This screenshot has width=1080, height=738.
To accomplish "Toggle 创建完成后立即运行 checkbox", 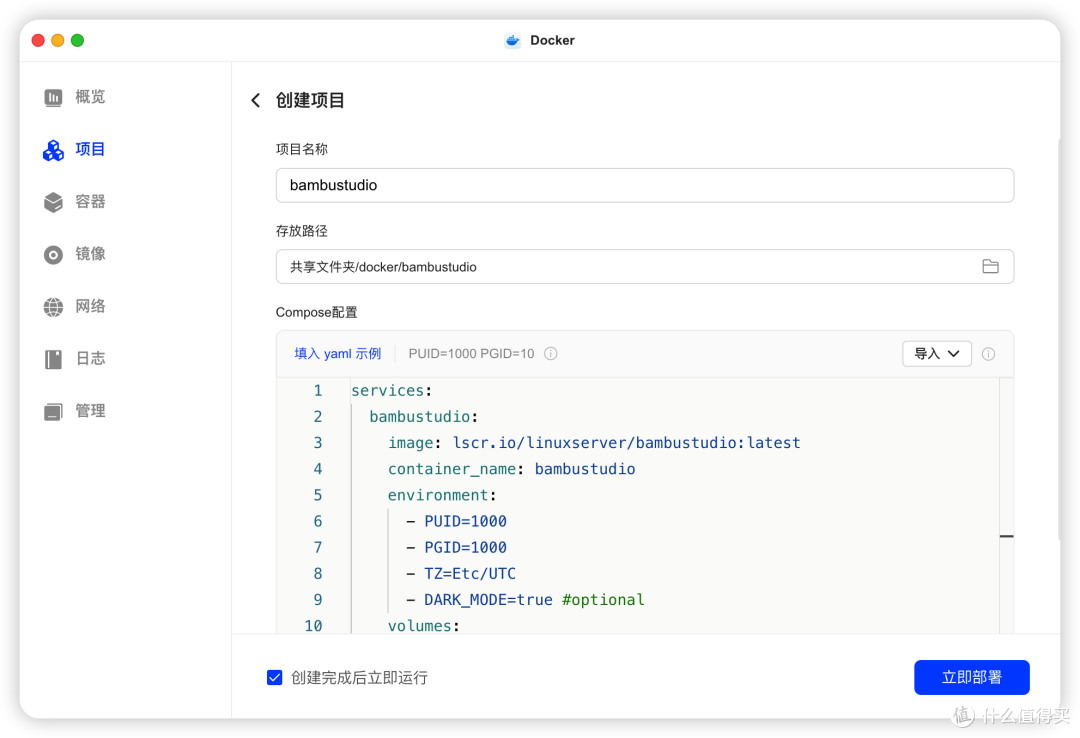I will point(274,677).
